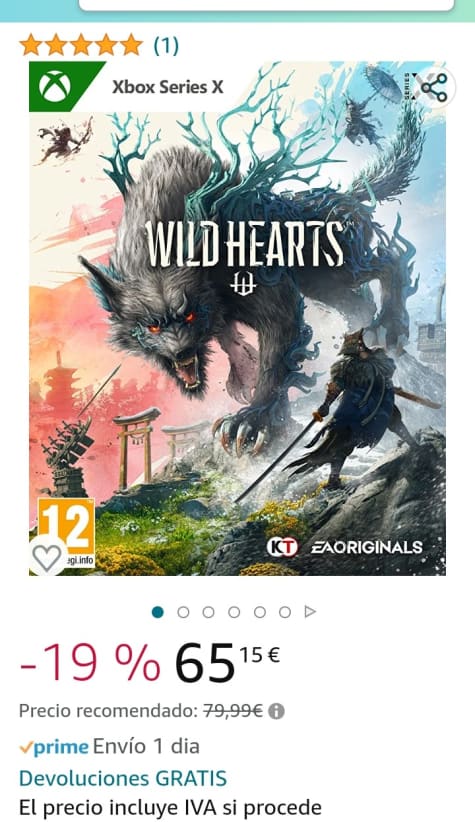
Task: Select the fourth image carousel dot
Action: [234, 612]
